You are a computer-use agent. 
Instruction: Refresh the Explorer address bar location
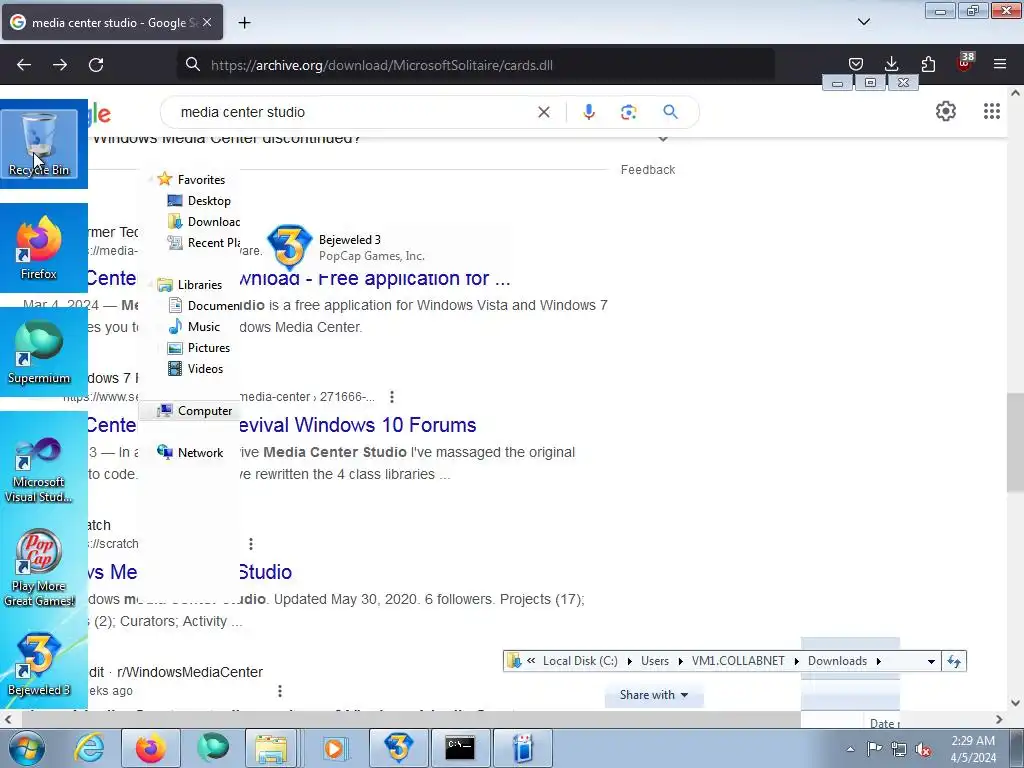(954, 661)
